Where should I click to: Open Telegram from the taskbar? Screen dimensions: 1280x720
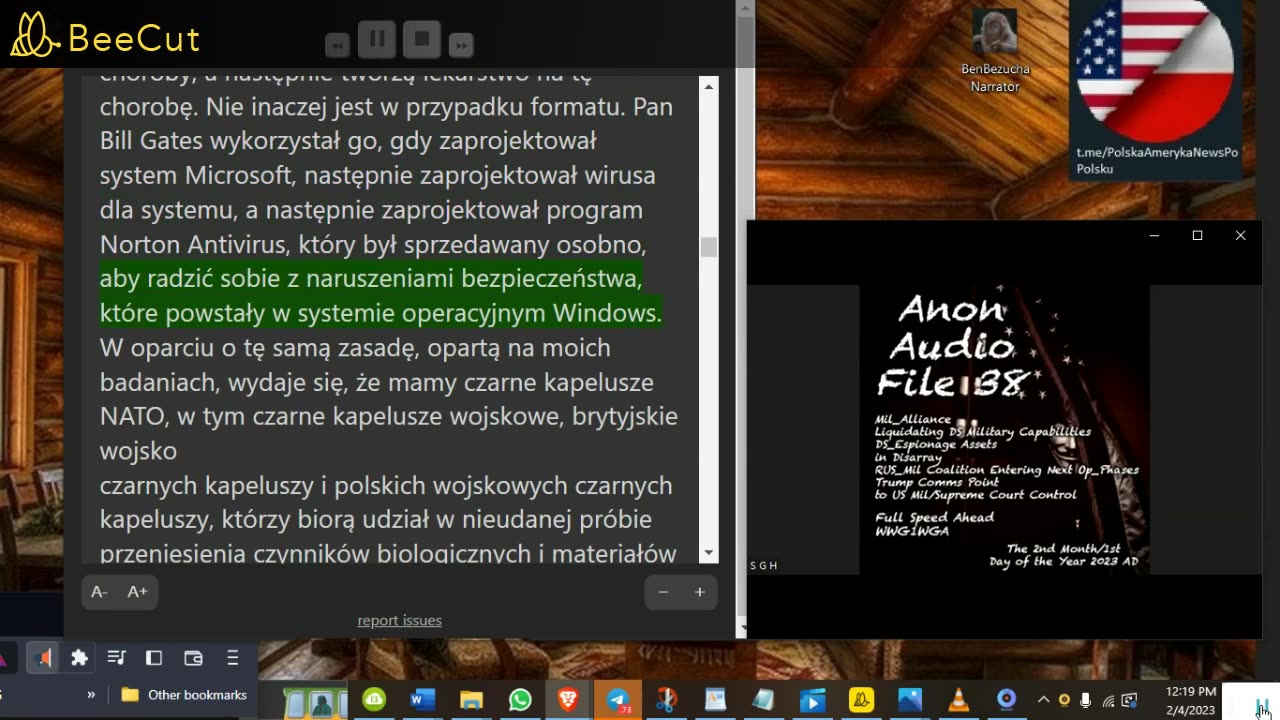618,700
